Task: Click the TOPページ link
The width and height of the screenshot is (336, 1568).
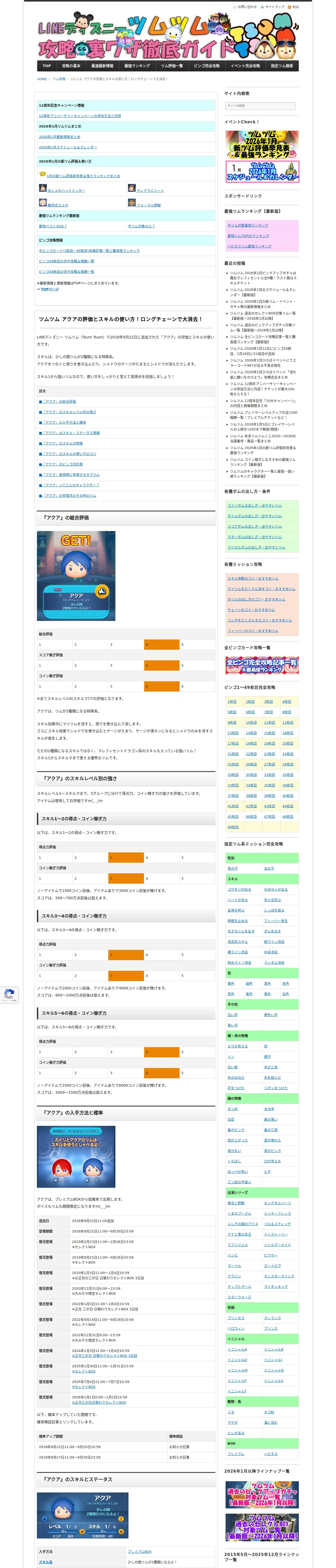Action: point(50,289)
